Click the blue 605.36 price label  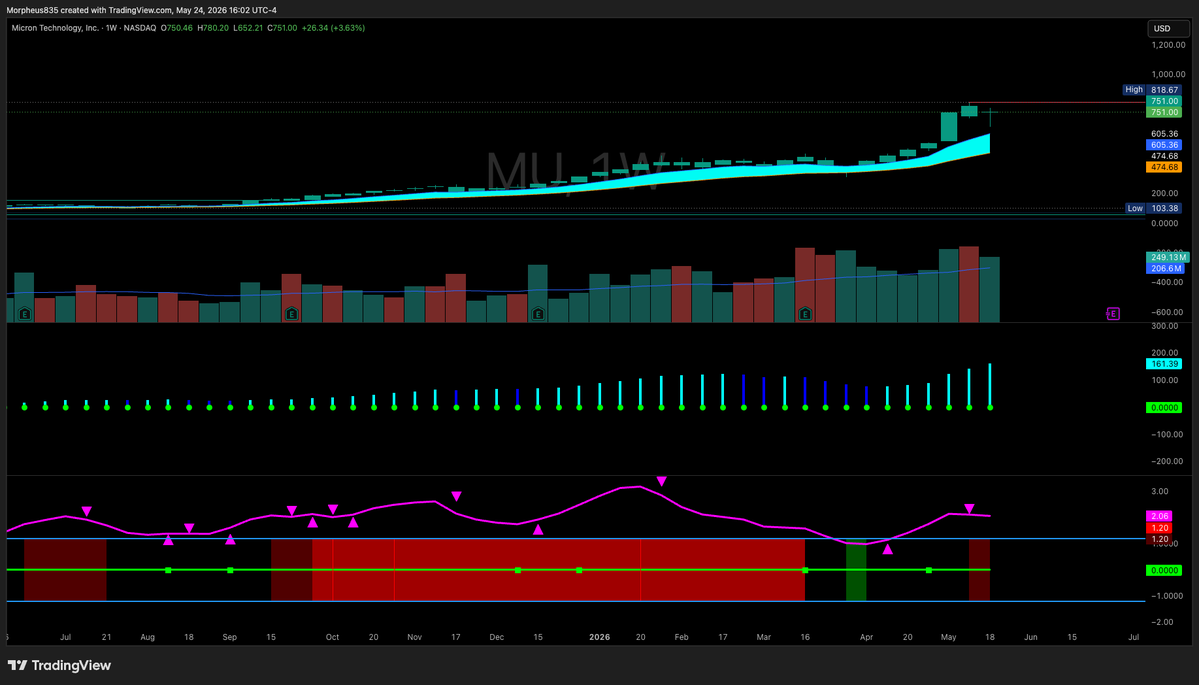[1164, 144]
